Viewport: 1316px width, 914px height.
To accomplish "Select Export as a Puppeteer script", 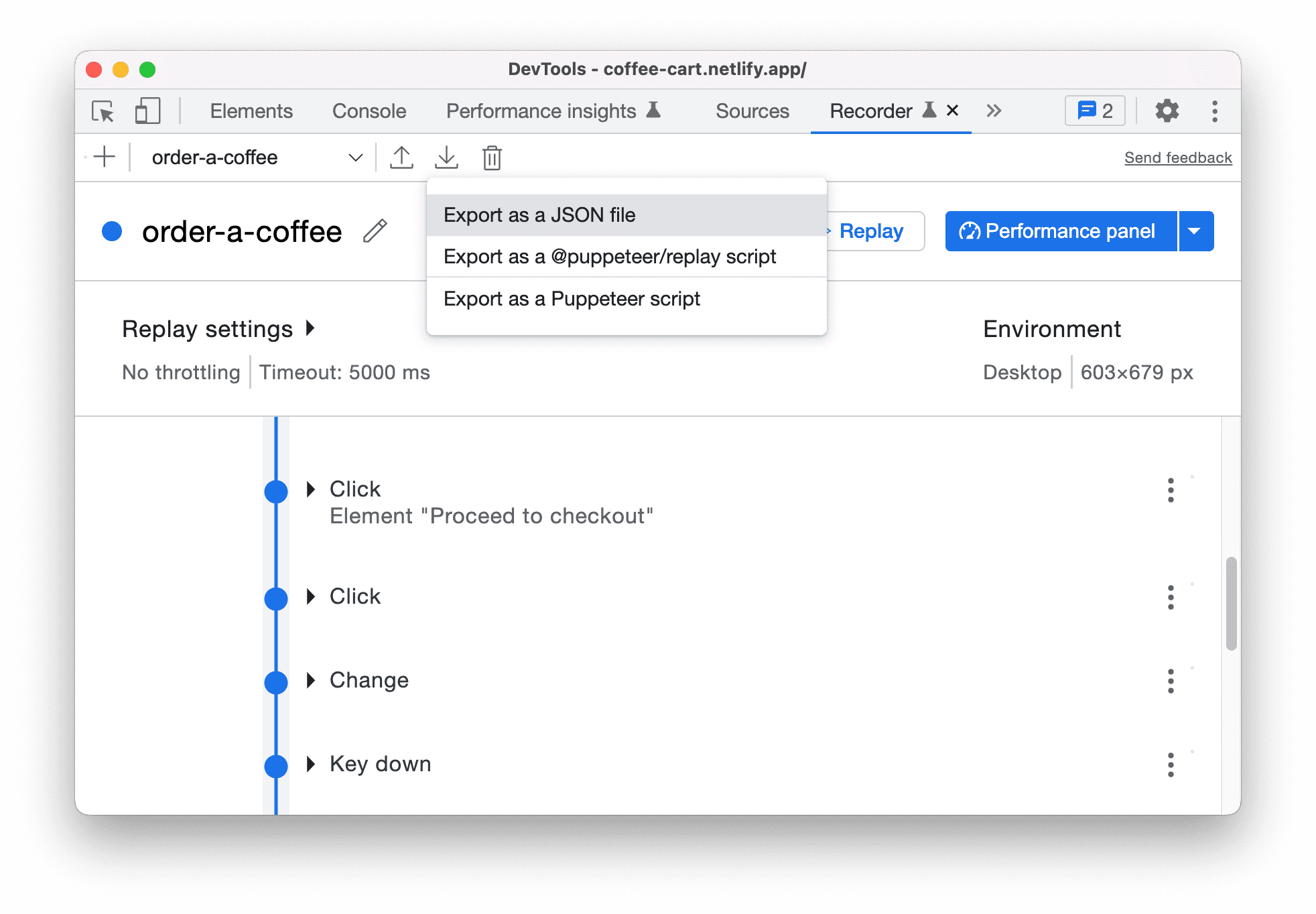I will 570,297.
